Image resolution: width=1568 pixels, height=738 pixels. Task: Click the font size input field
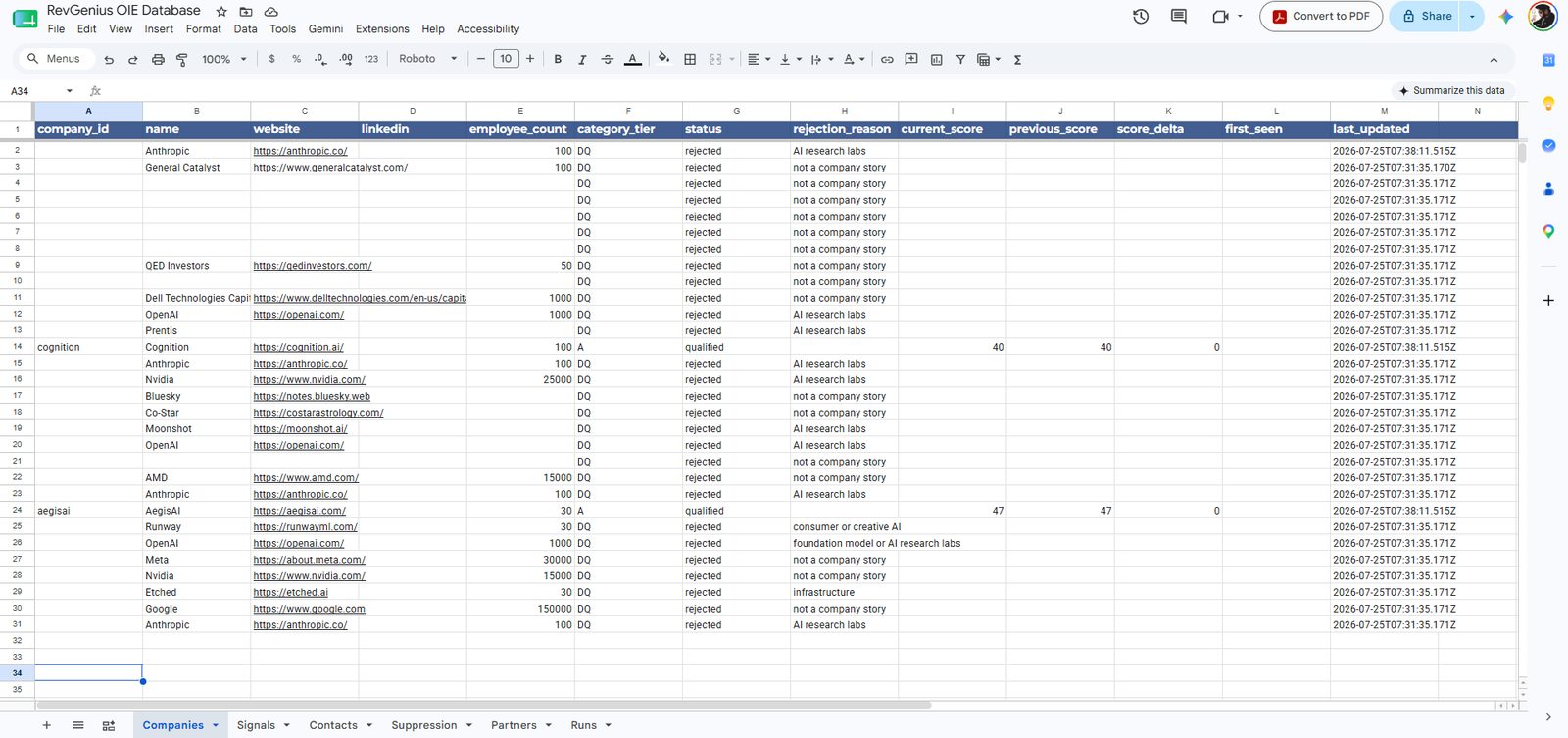[x=506, y=59]
